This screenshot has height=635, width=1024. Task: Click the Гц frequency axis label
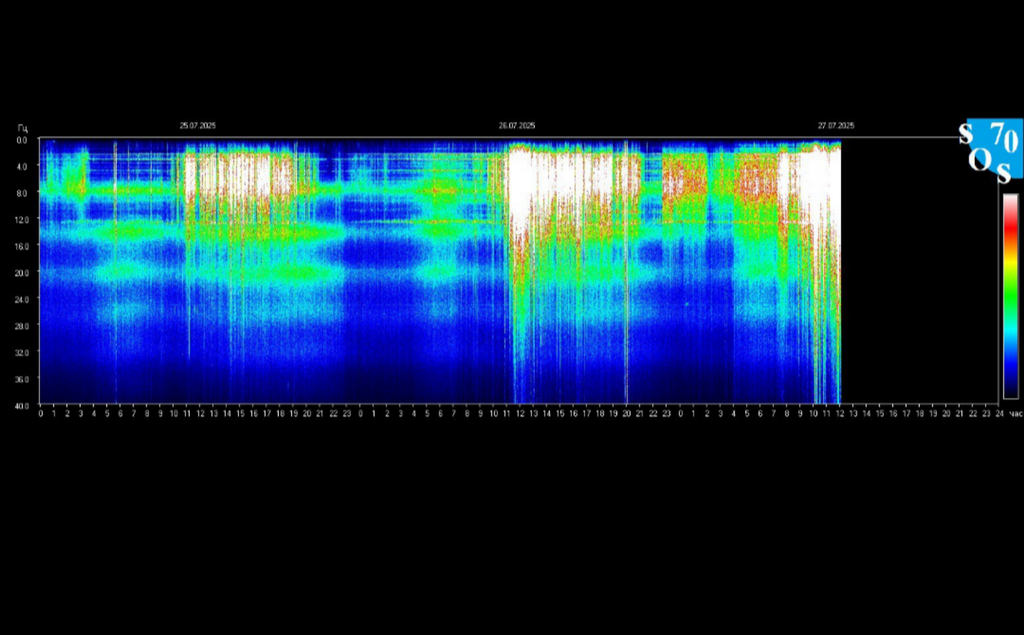click(22, 128)
